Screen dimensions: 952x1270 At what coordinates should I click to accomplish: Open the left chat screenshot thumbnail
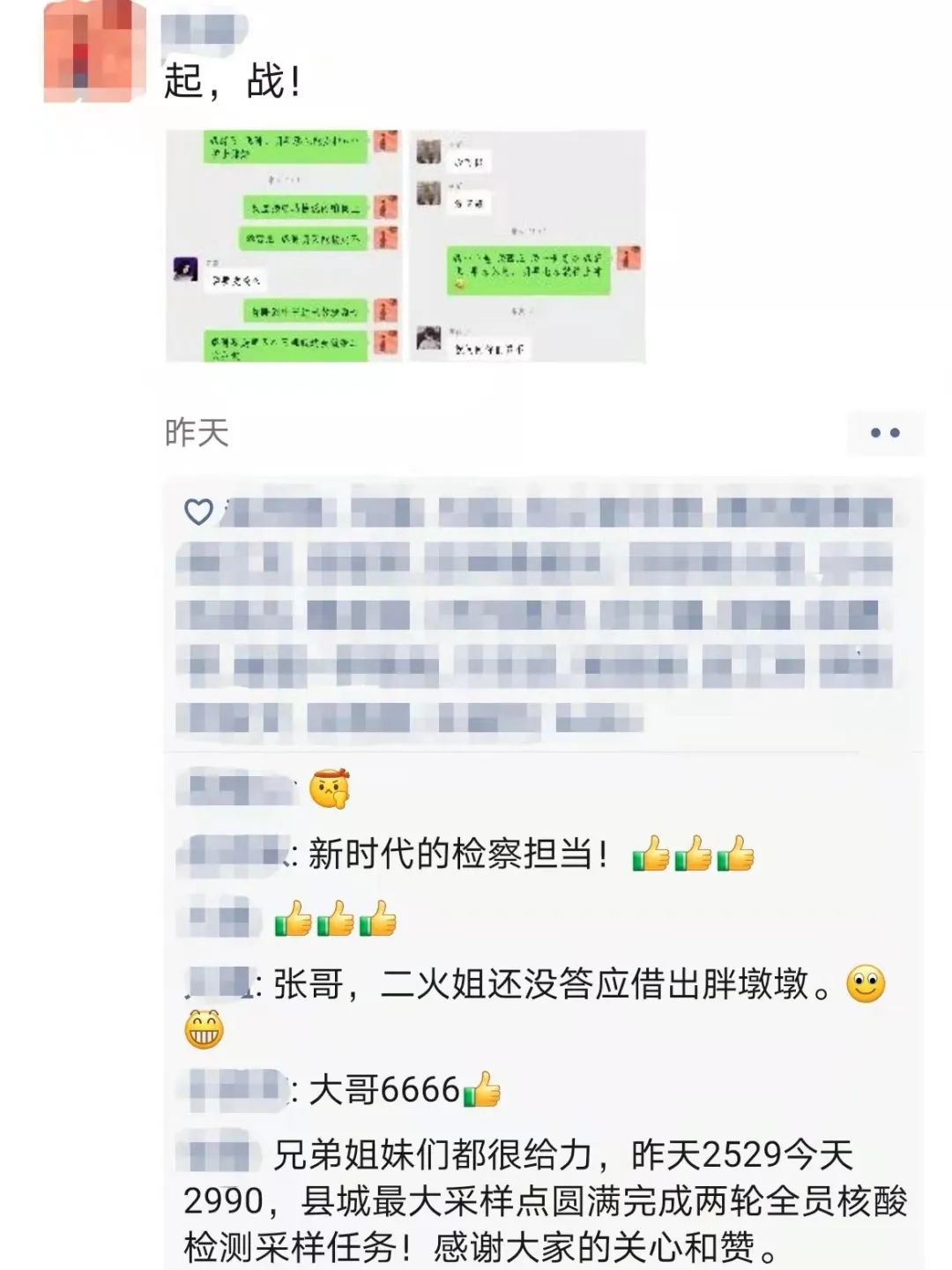pyautogui.click(x=284, y=246)
